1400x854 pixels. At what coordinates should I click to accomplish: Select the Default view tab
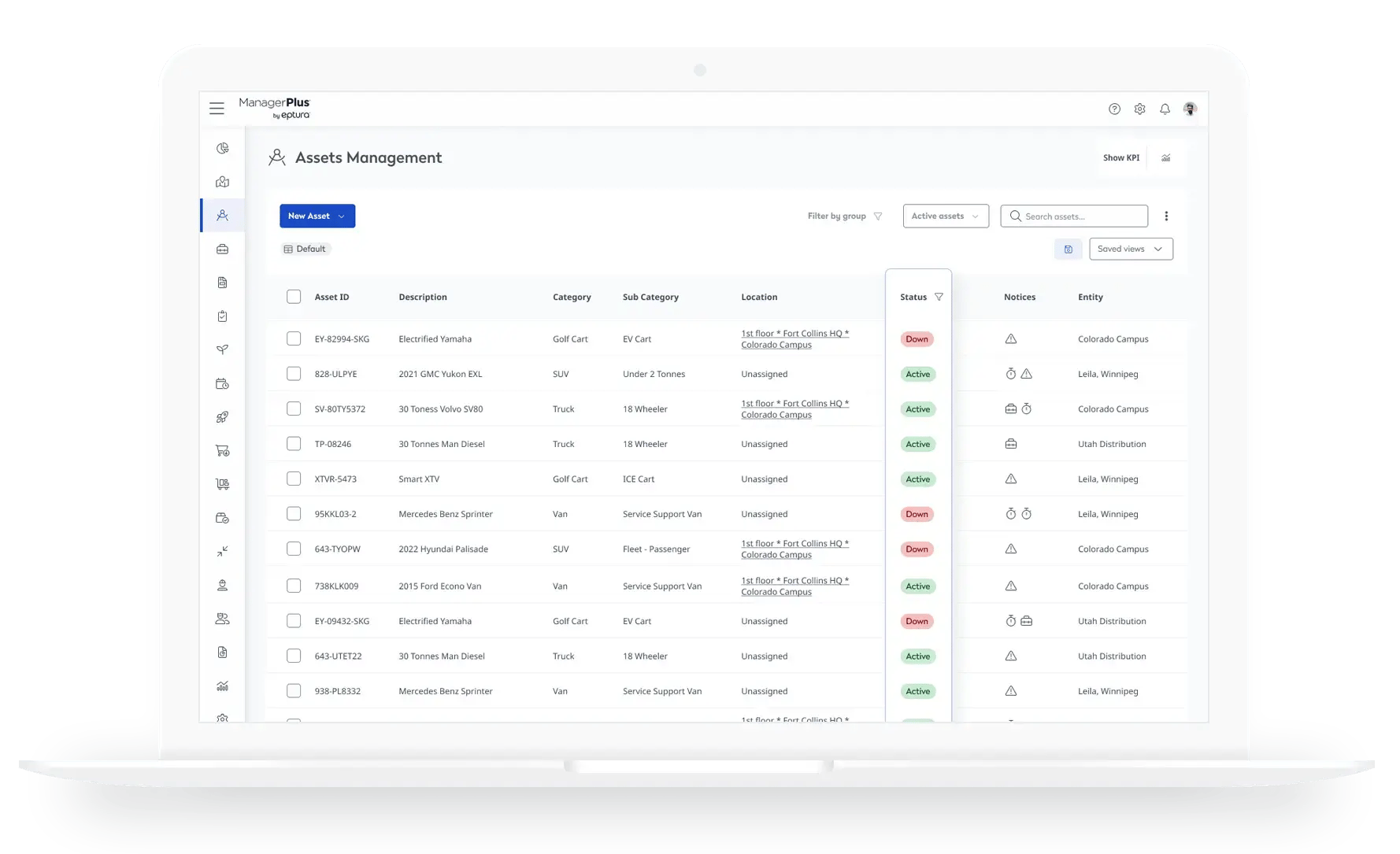306,249
